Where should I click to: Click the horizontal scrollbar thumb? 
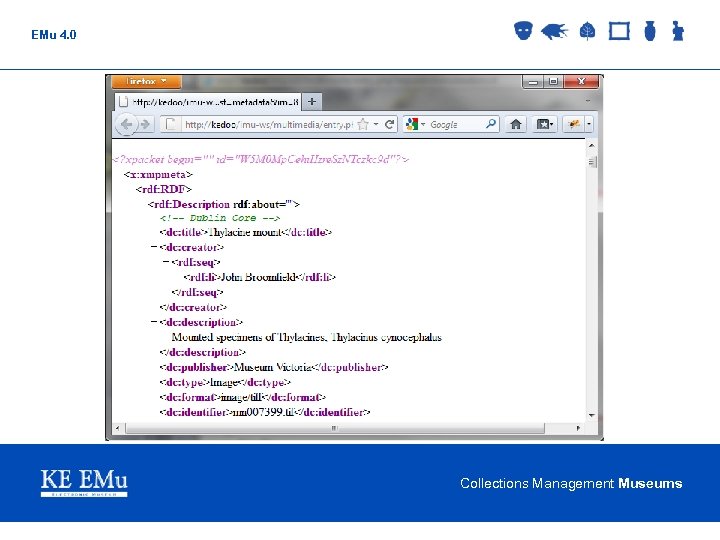tap(335, 428)
